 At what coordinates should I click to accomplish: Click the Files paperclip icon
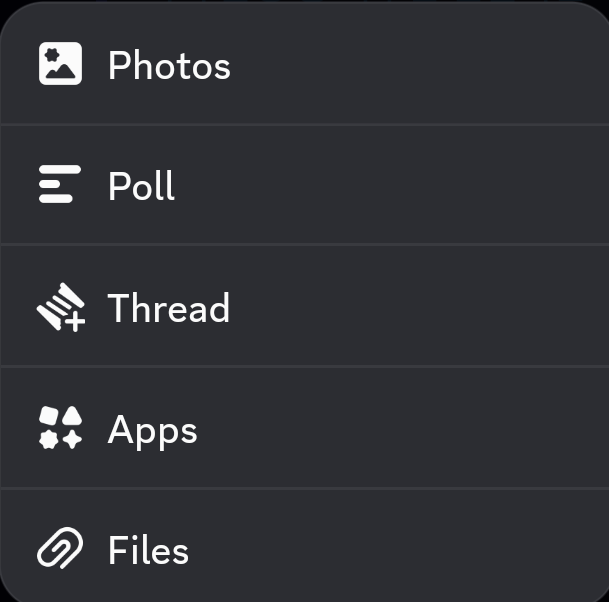pyautogui.click(x=60, y=548)
